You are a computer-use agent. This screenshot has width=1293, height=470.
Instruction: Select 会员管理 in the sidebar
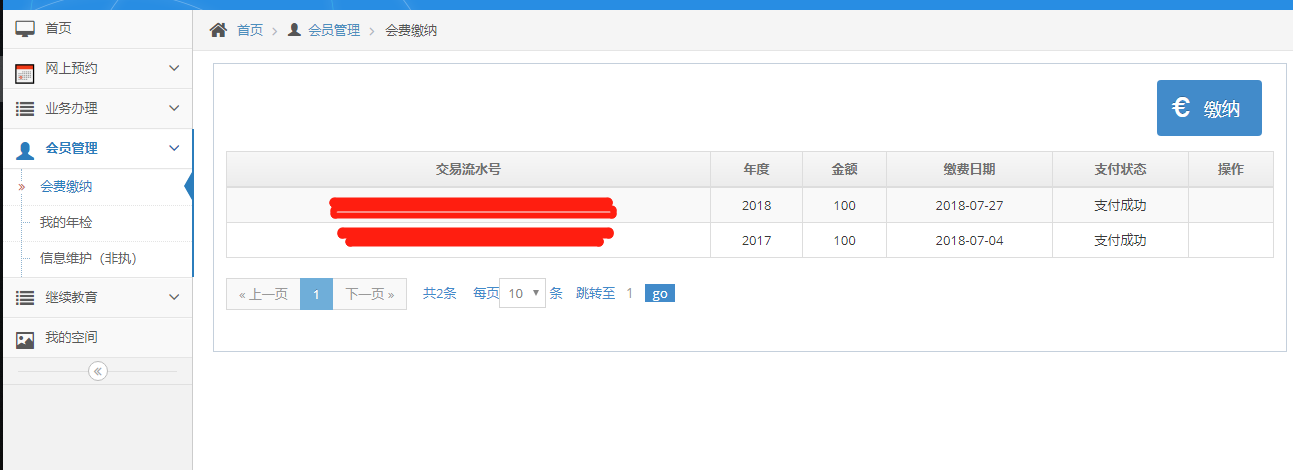[96, 149]
